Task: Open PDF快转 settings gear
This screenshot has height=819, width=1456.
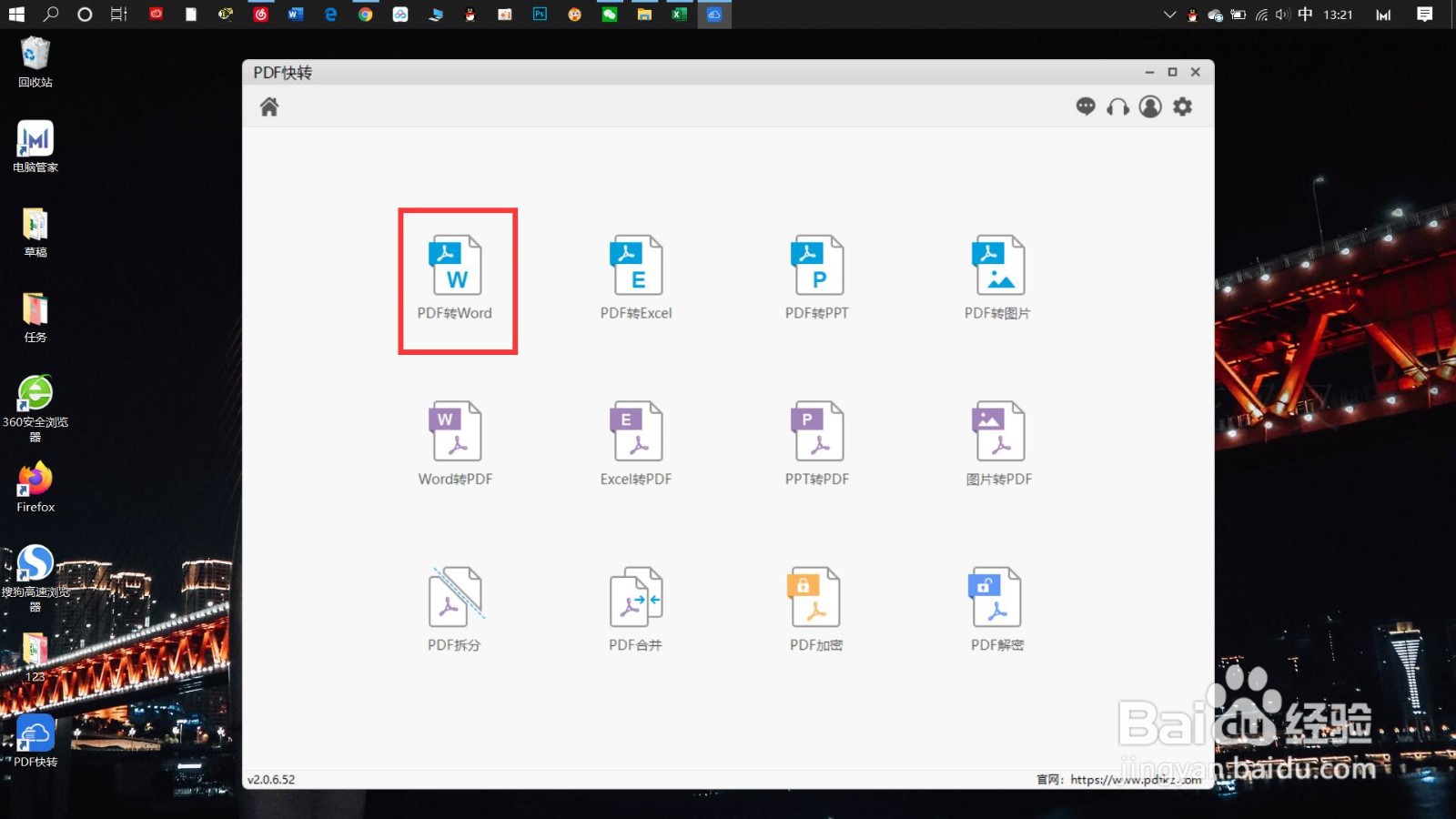Action: click(1182, 106)
